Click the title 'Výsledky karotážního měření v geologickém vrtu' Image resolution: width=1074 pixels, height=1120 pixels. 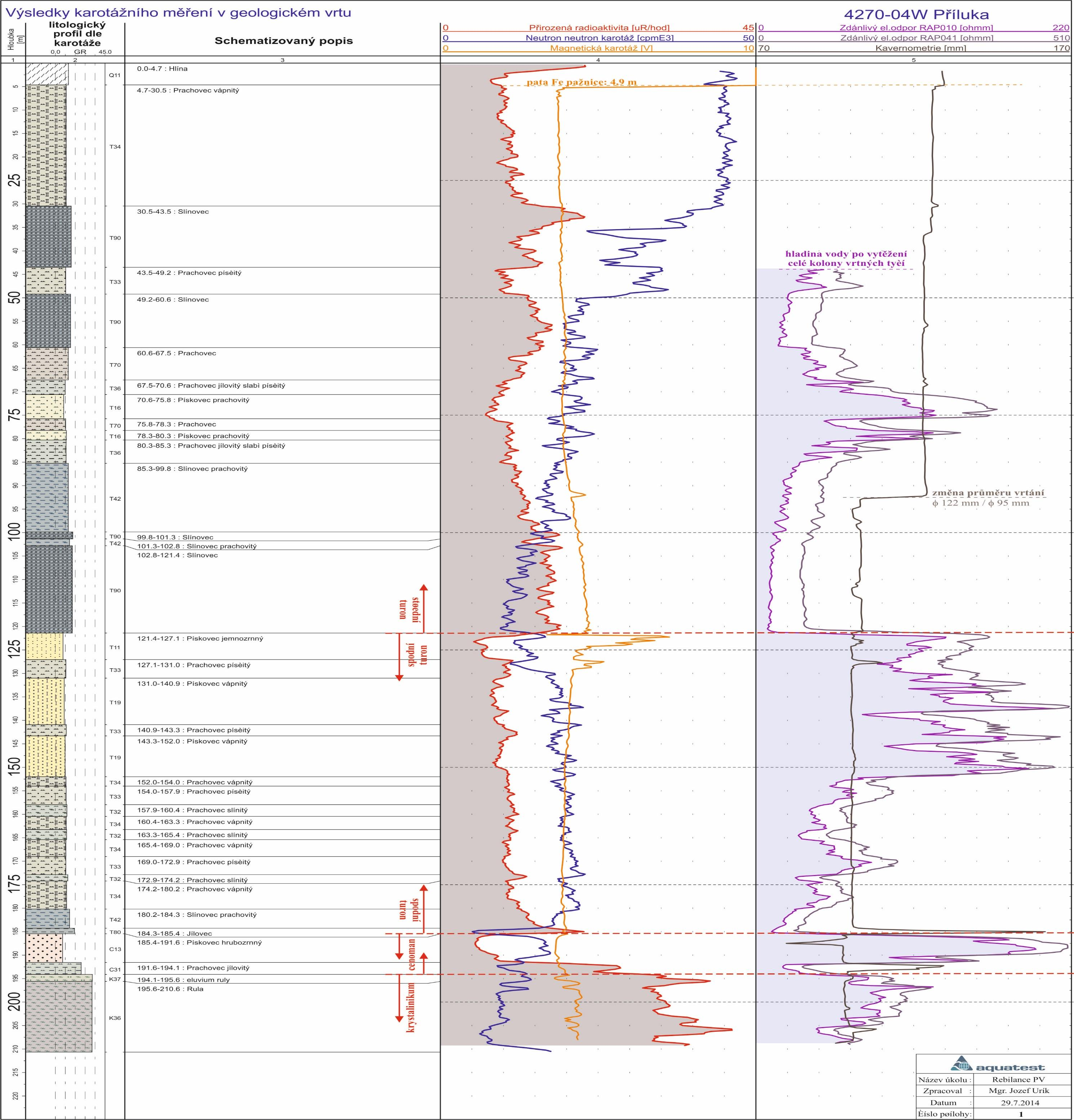click(178, 13)
